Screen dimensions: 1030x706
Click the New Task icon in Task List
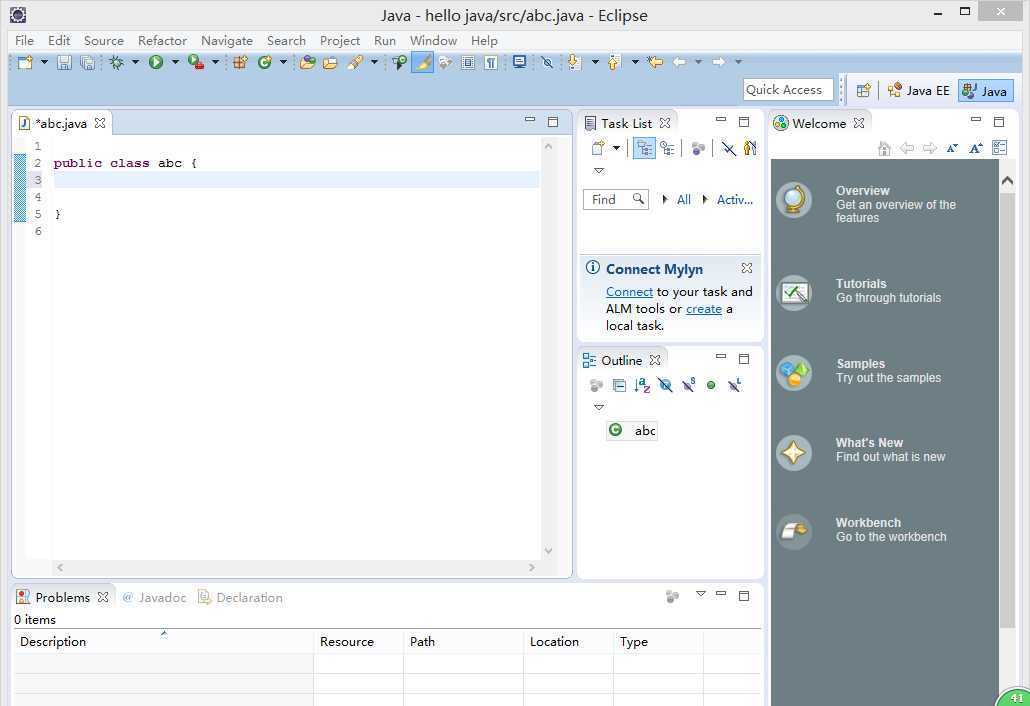pyautogui.click(x=598, y=148)
